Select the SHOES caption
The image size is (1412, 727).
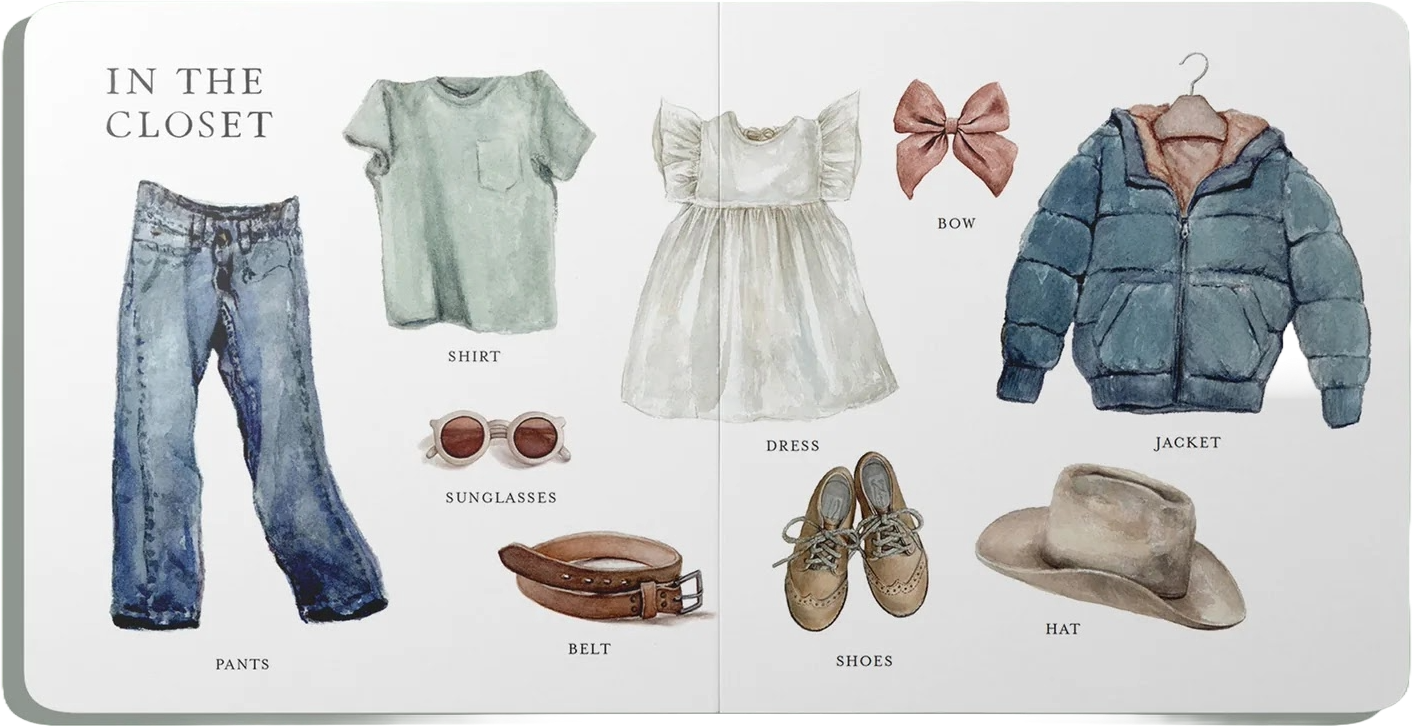[x=864, y=661]
